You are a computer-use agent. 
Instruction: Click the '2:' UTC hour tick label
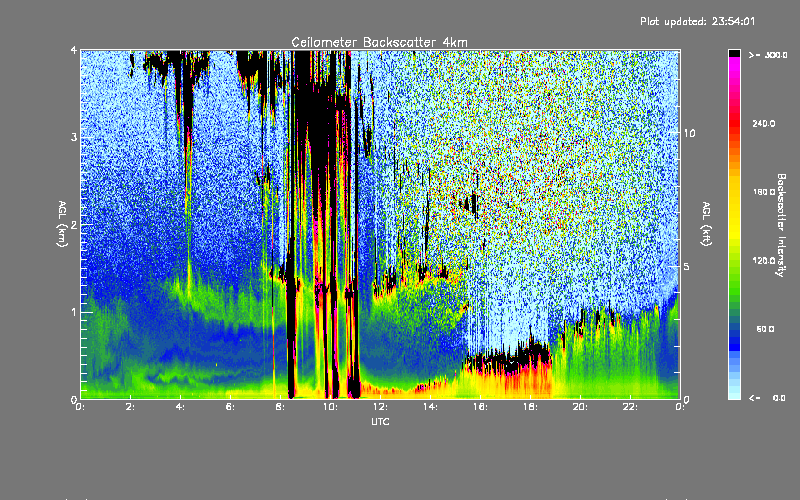pos(130,407)
